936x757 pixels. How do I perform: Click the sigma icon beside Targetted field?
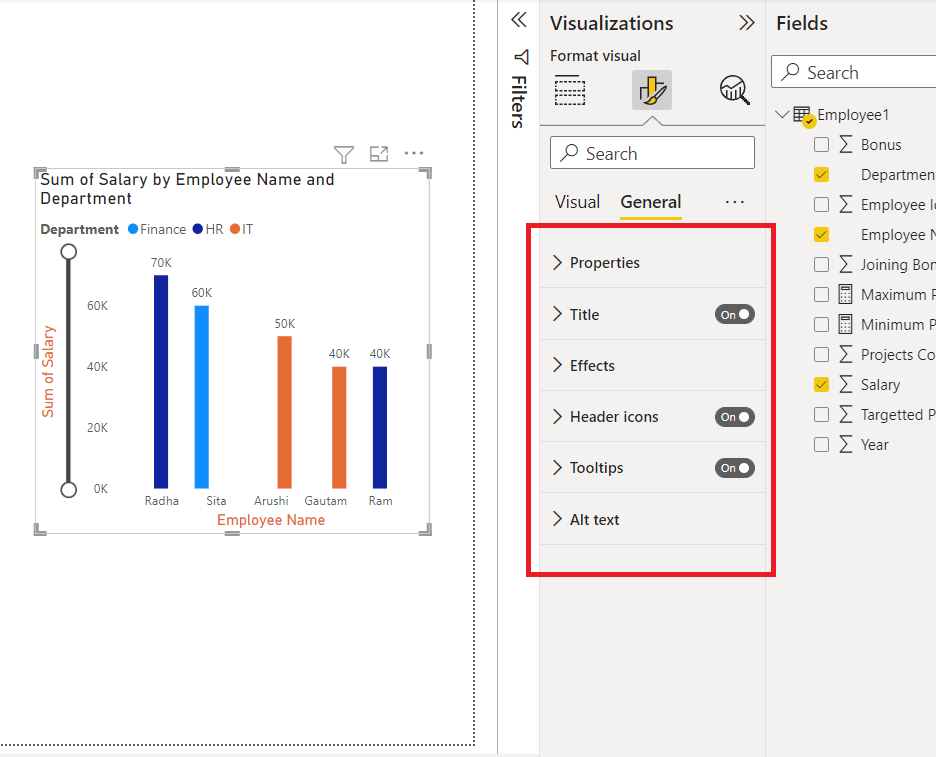pos(845,414)
